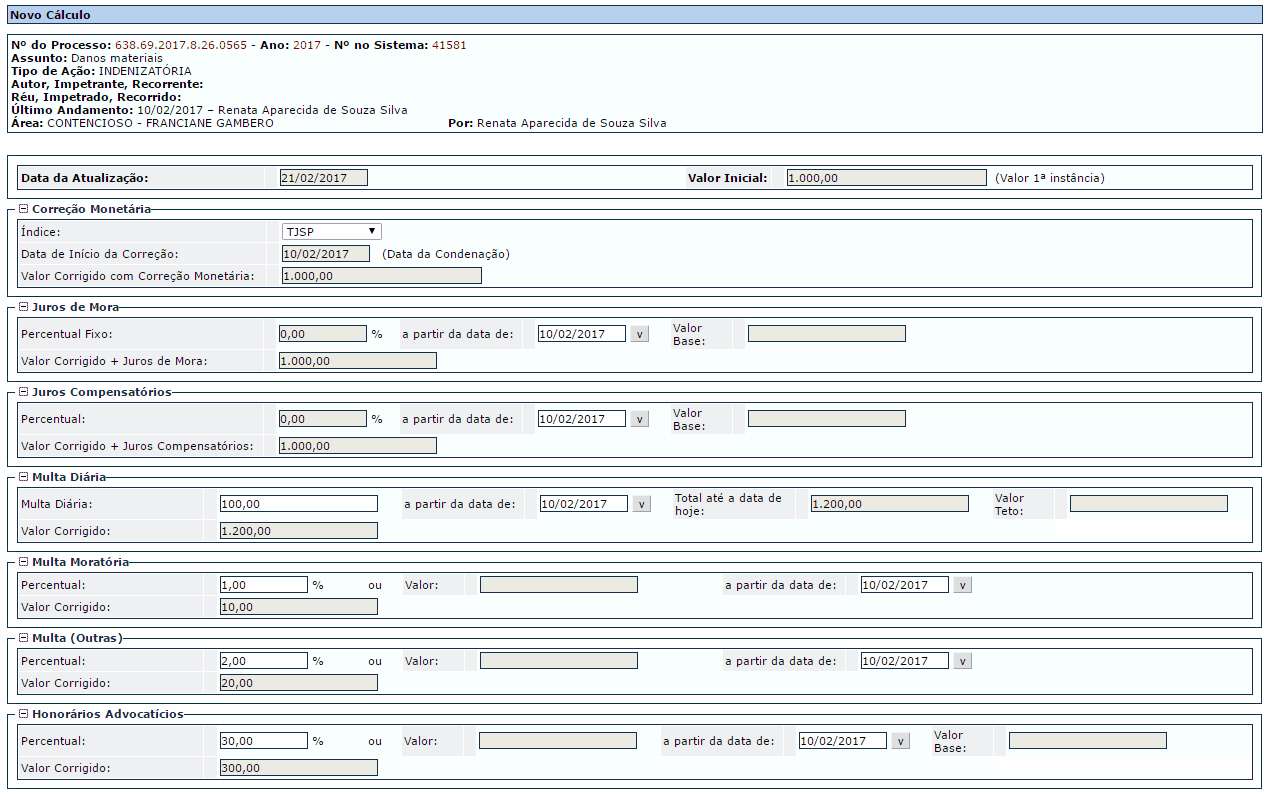Open the Juros Compensatórios date picker button
1266x794 pixels.
coord(640,419)
